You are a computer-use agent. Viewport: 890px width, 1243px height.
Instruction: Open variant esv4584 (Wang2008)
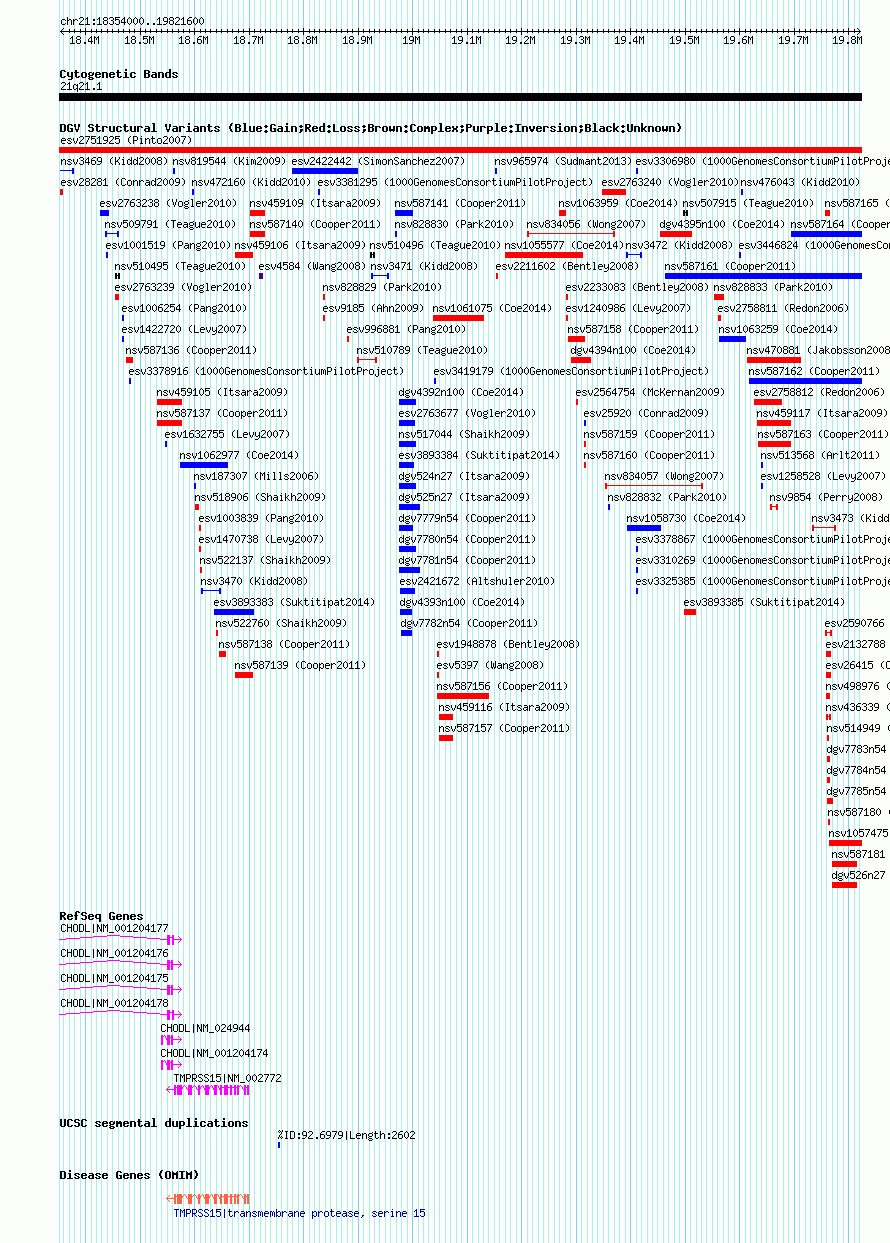(x=312, y=266)
